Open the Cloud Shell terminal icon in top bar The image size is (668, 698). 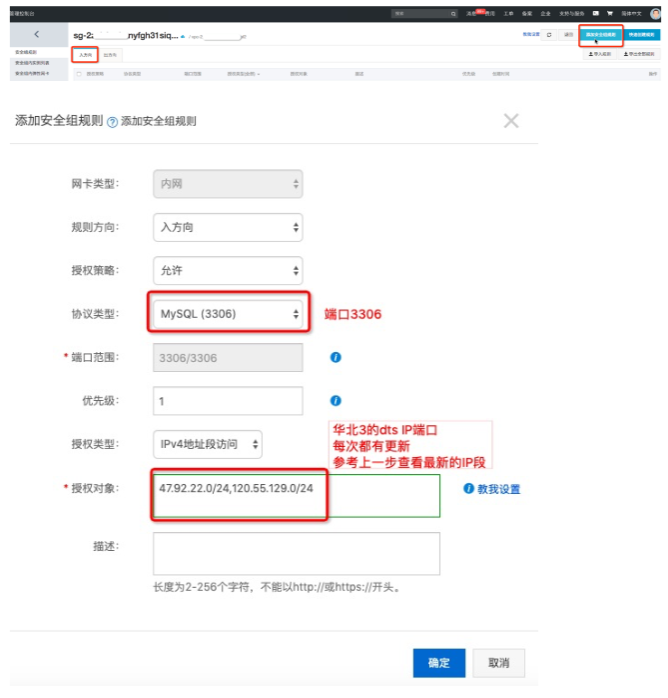(595, 13)
